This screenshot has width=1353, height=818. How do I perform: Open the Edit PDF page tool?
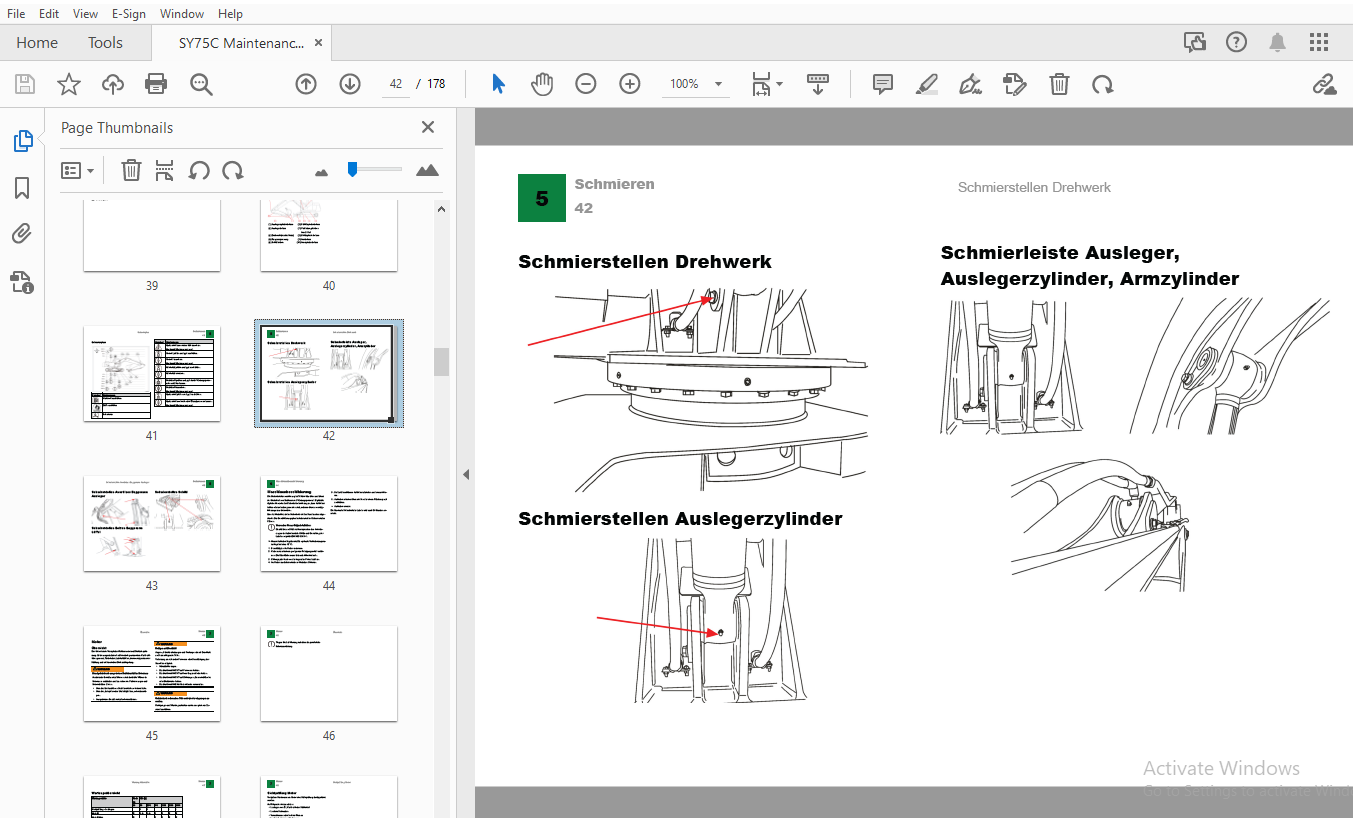pyautogui.click(x=1015, y=84)
